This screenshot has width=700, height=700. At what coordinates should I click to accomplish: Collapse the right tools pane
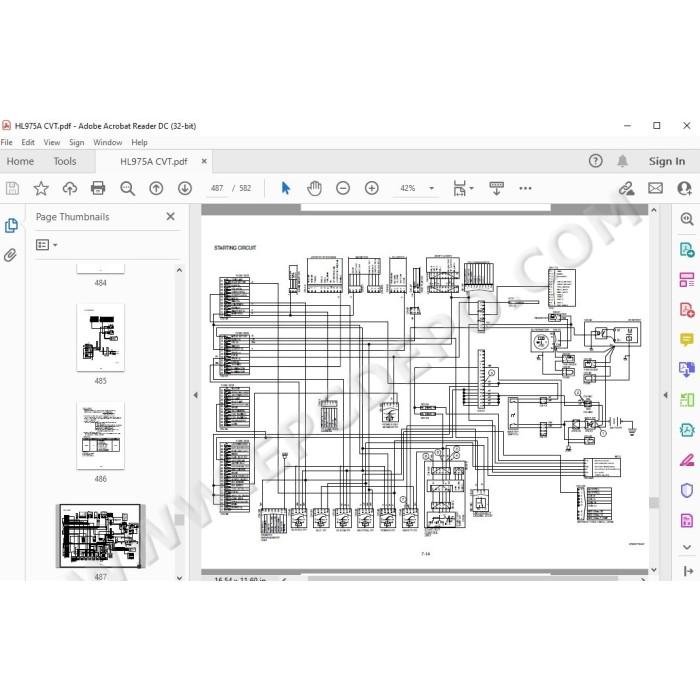click(688, 571)
